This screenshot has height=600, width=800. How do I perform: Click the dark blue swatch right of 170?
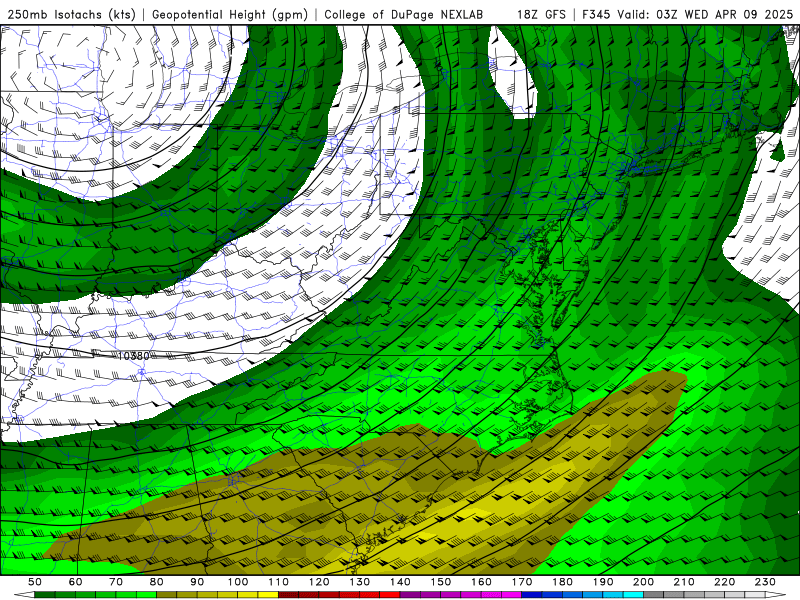click(x=532, y=595)
